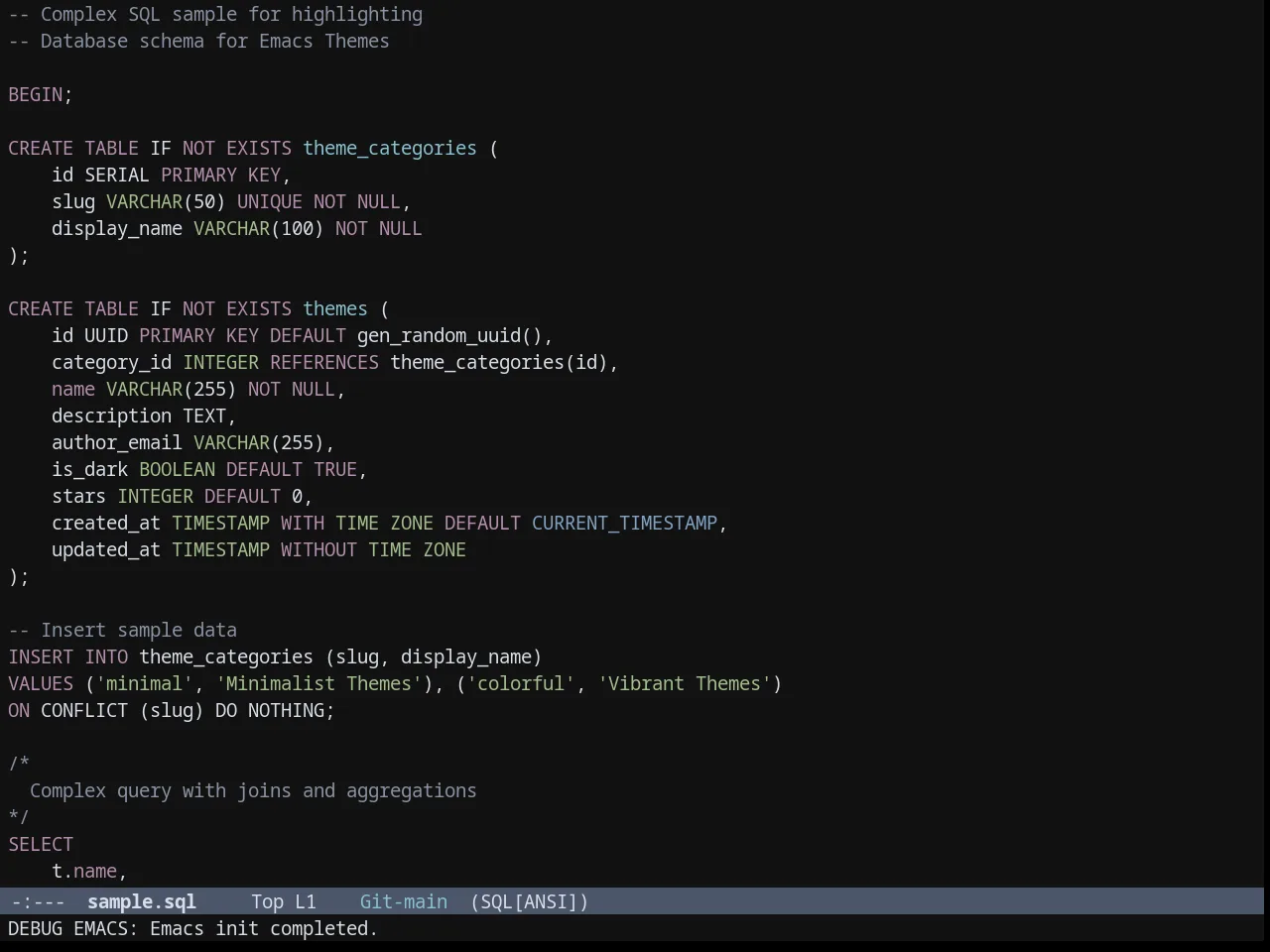Click VARCHAR(100) on the display_name line
This screenshot has height=952, width=1270.
click(258, 229)
